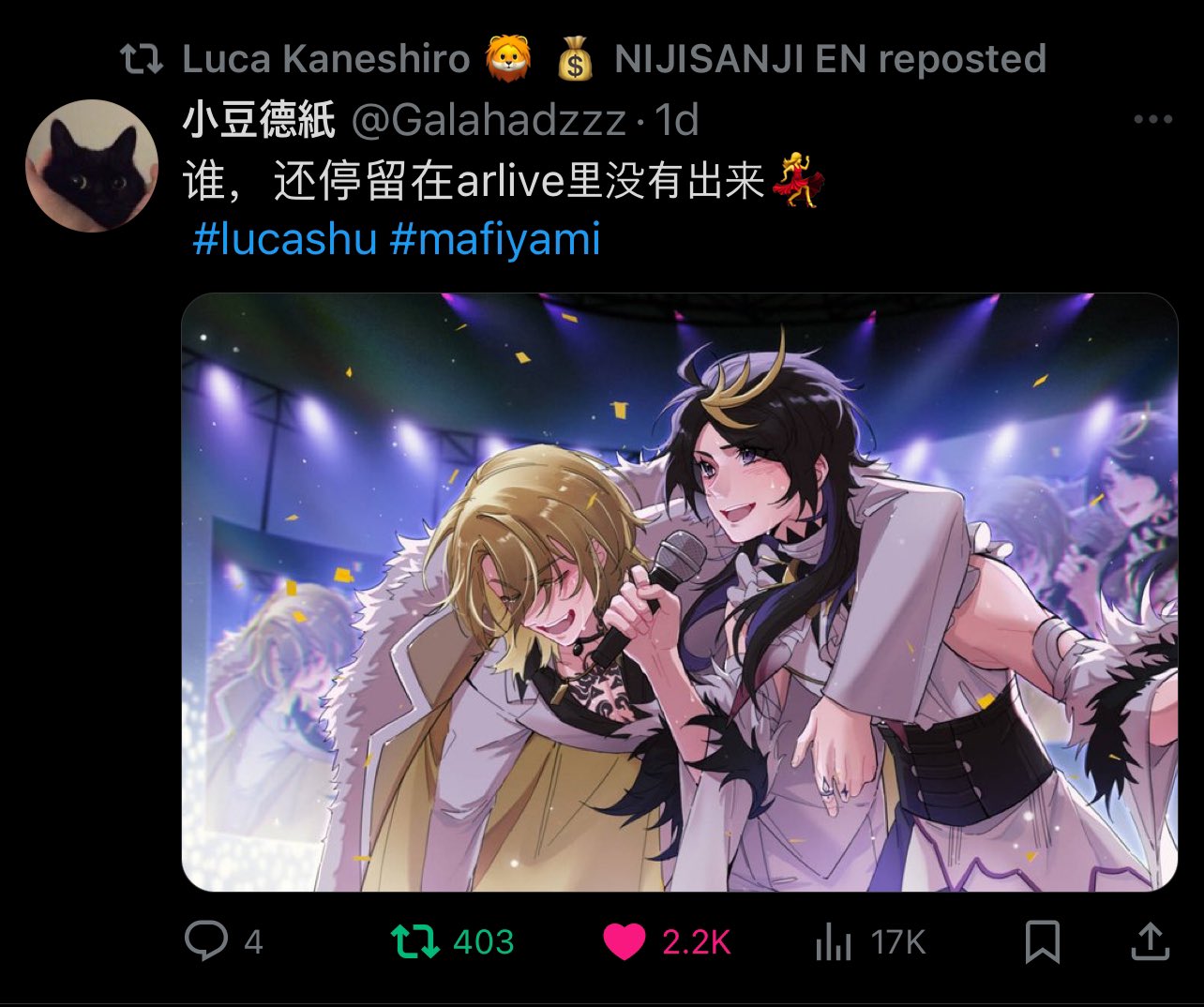The image size is (1204, 1007).
Task: Unlike the post via pink heart
Action: (x=624, y=941)
